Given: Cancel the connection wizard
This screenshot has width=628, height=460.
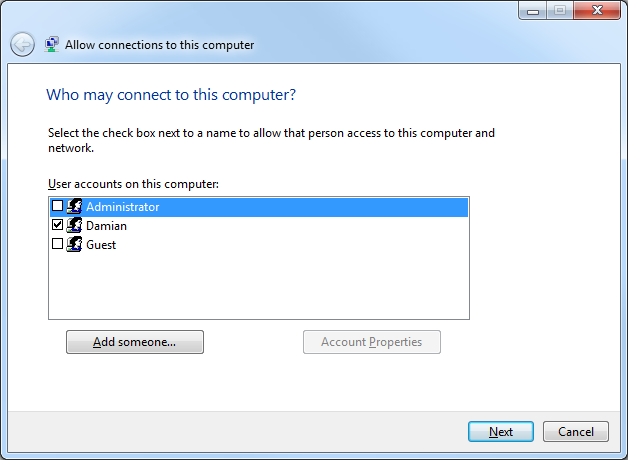Looking at the screenshot, I should click(576, 432).
